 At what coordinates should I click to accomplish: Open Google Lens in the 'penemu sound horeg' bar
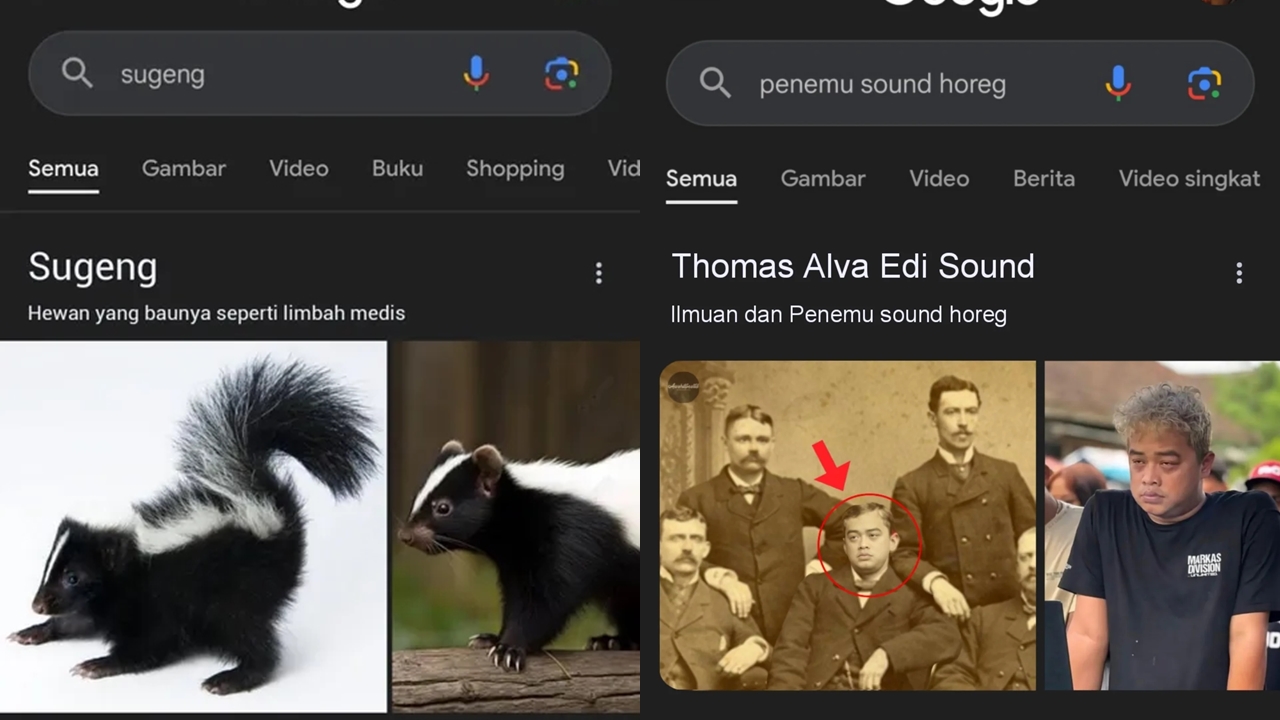click(x=1204, y=83)
